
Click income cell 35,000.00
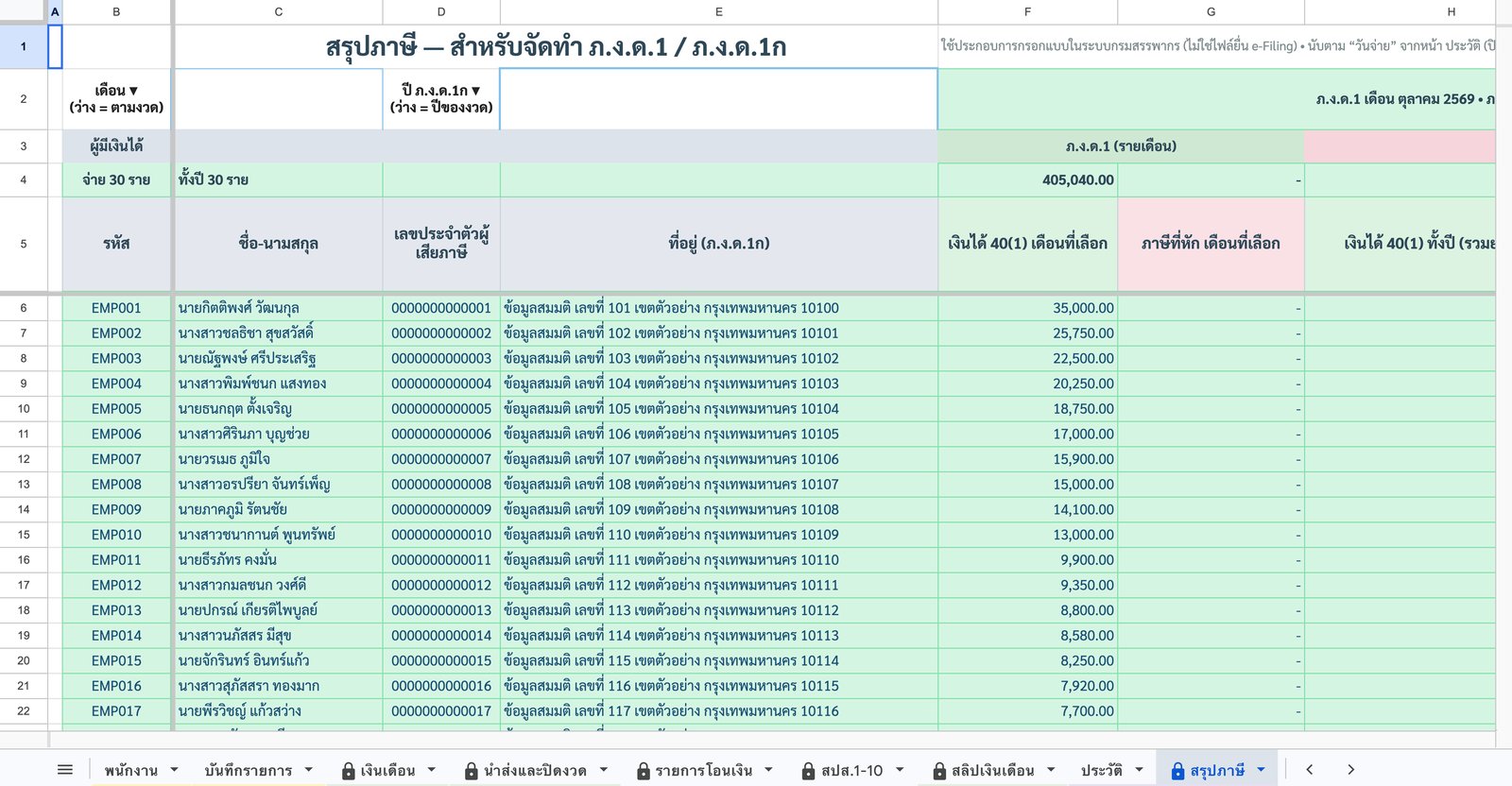tap(1027, 308)
